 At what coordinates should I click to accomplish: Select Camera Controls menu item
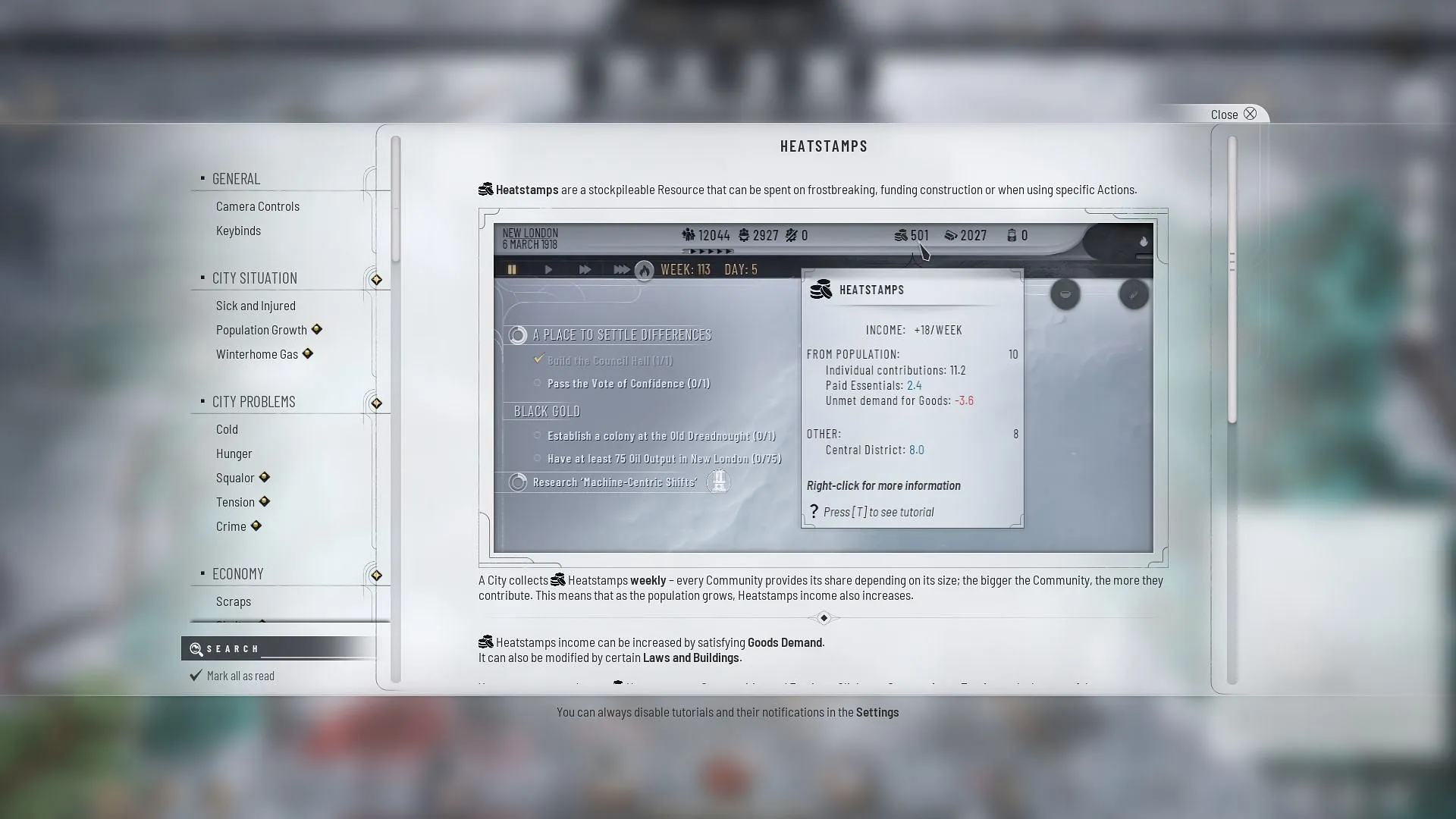coord(257,206)
